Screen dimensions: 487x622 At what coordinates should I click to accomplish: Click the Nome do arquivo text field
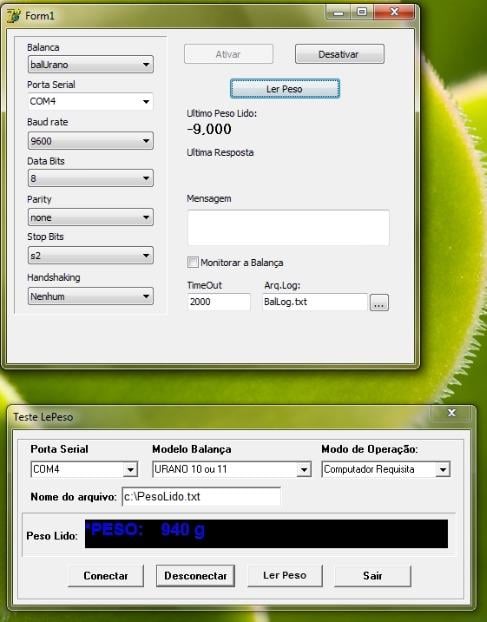[201, 496]
